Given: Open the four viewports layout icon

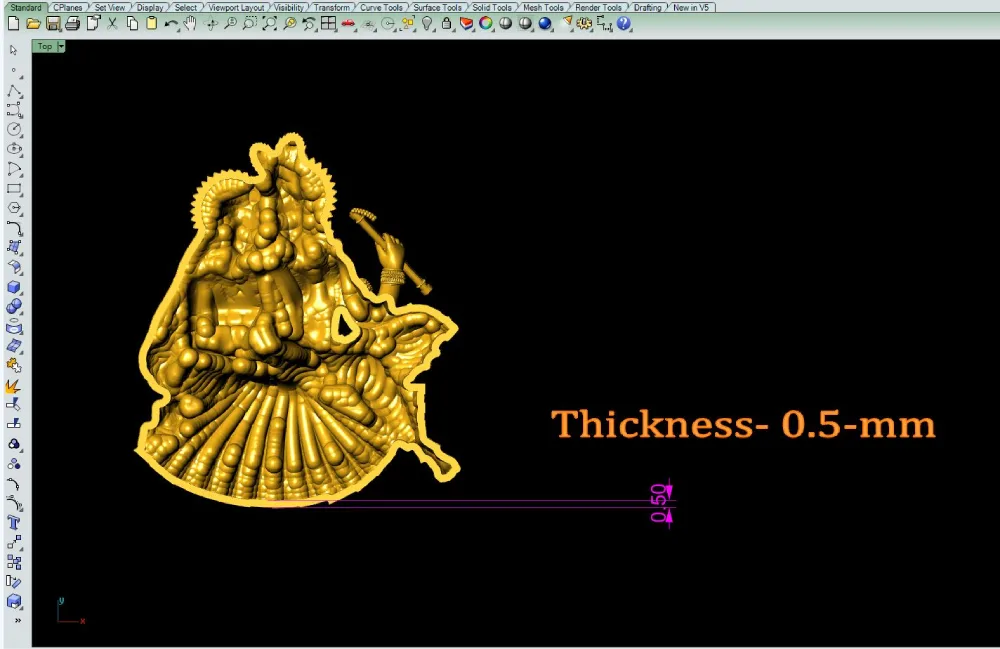Looking at the screenshot, I should (x=328, y=24).
